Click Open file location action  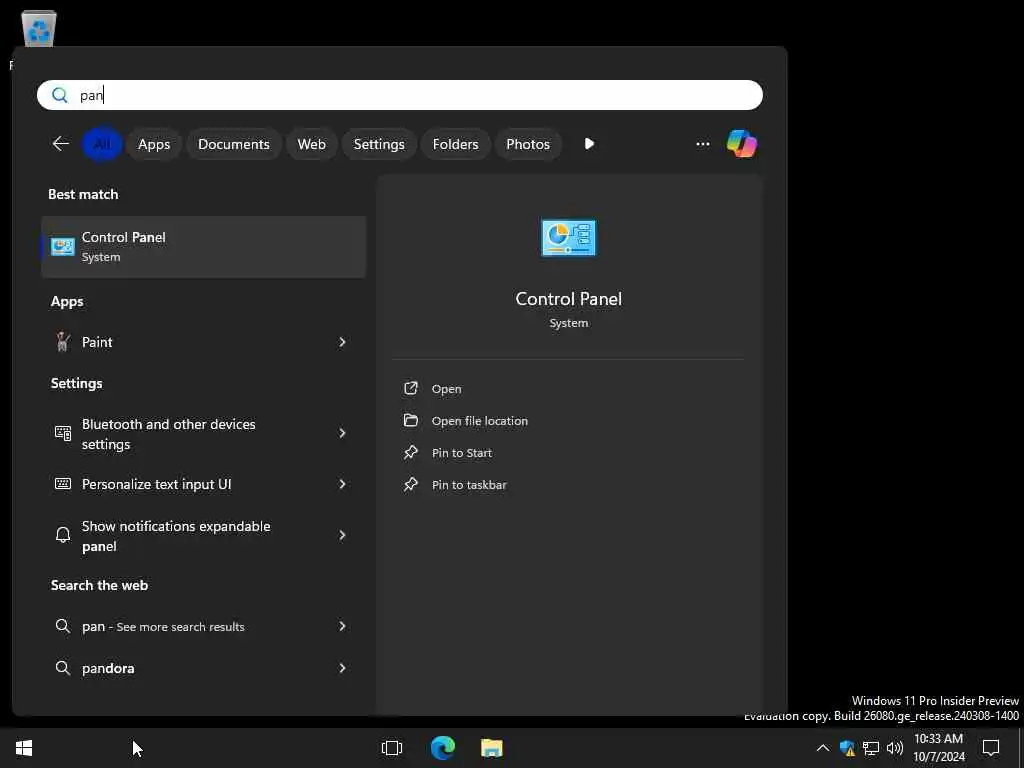(479, 421)
